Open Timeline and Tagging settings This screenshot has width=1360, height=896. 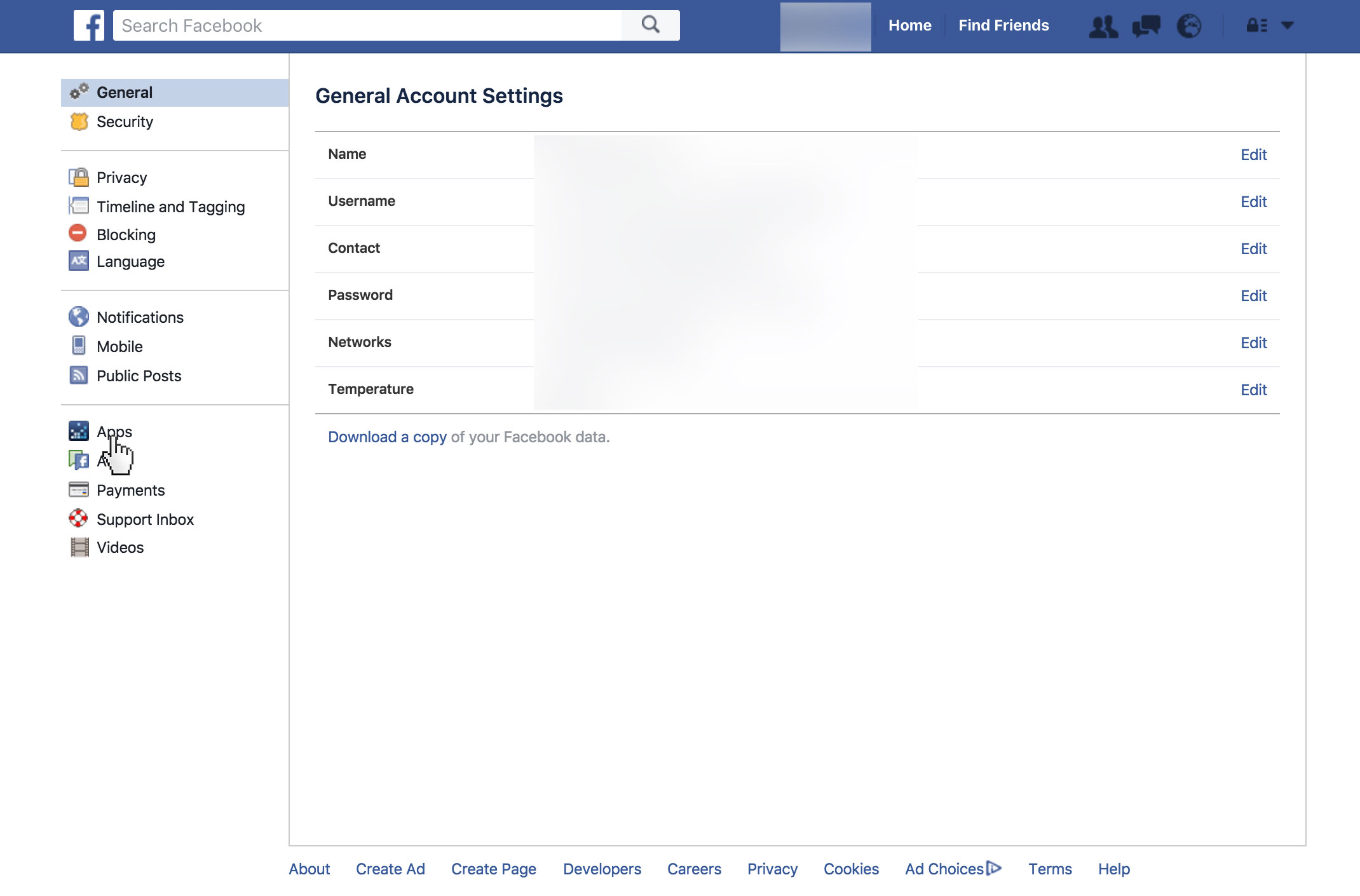tap(170, 207)
